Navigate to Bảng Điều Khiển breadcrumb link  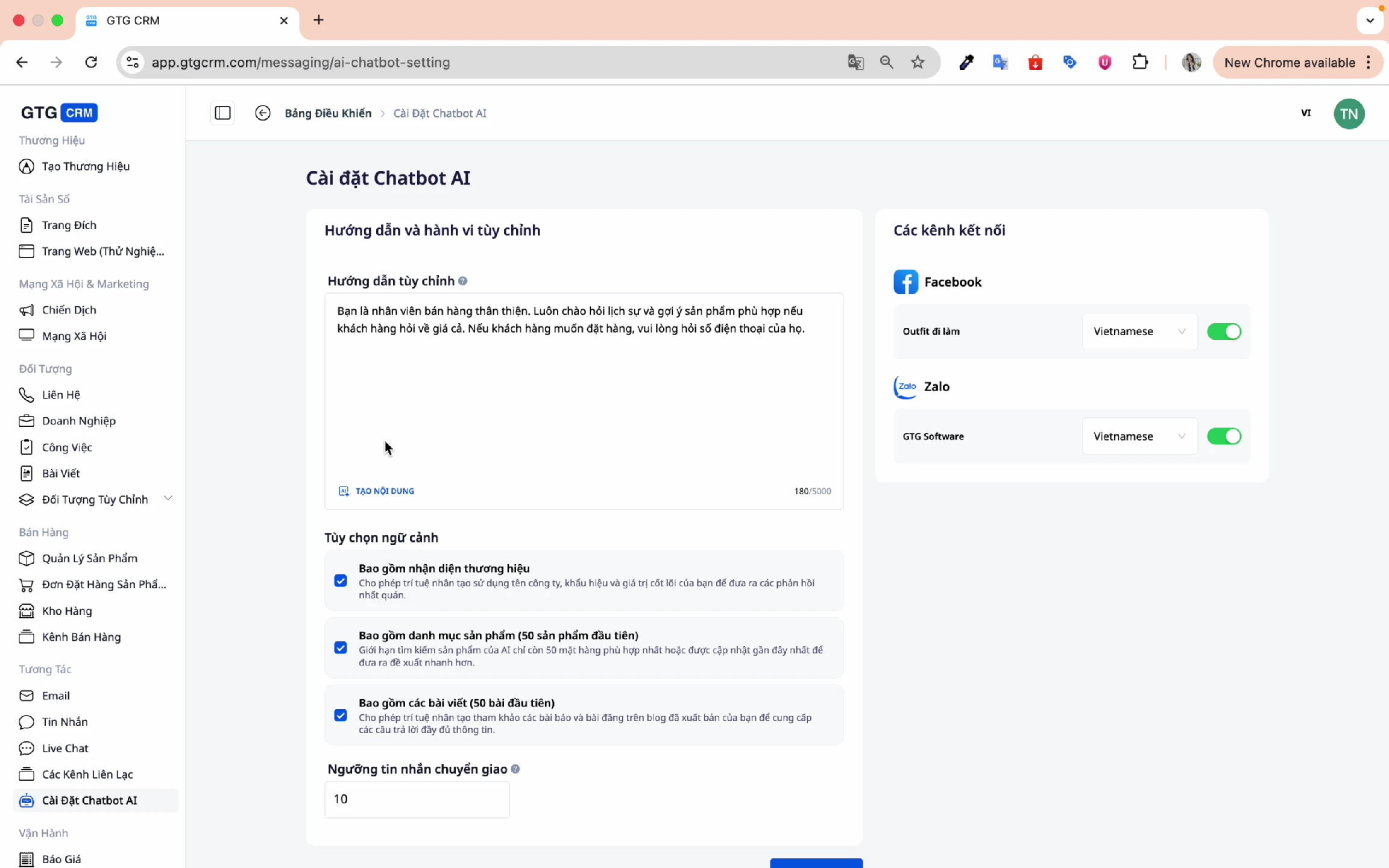(328, 113)
